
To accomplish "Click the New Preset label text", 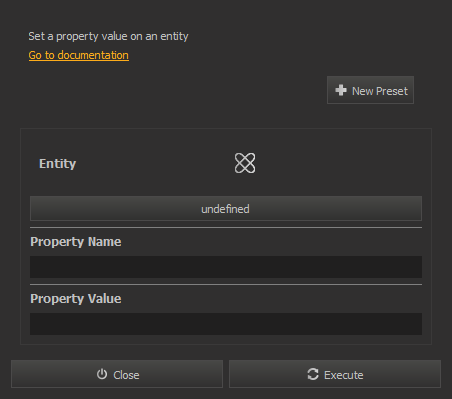I will [380, 91].
